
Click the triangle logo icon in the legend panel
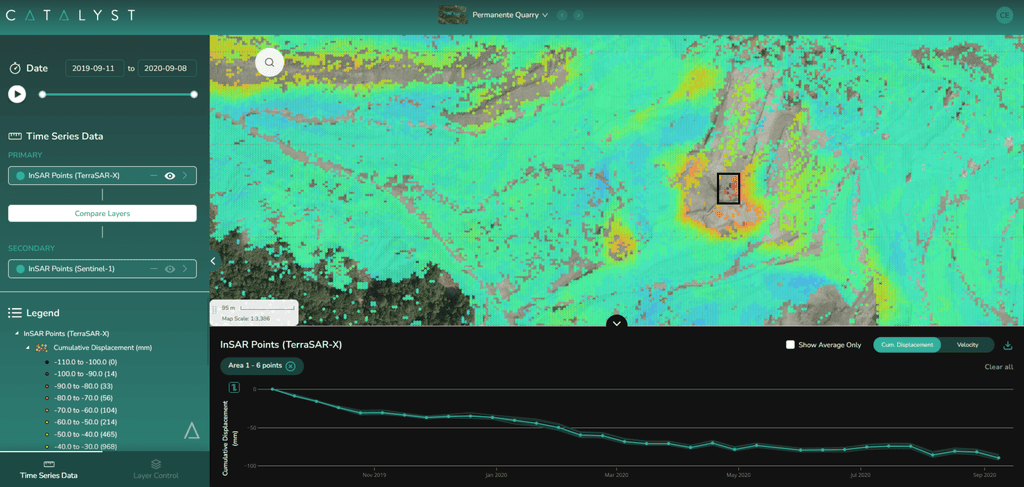(x=191, y=430)
